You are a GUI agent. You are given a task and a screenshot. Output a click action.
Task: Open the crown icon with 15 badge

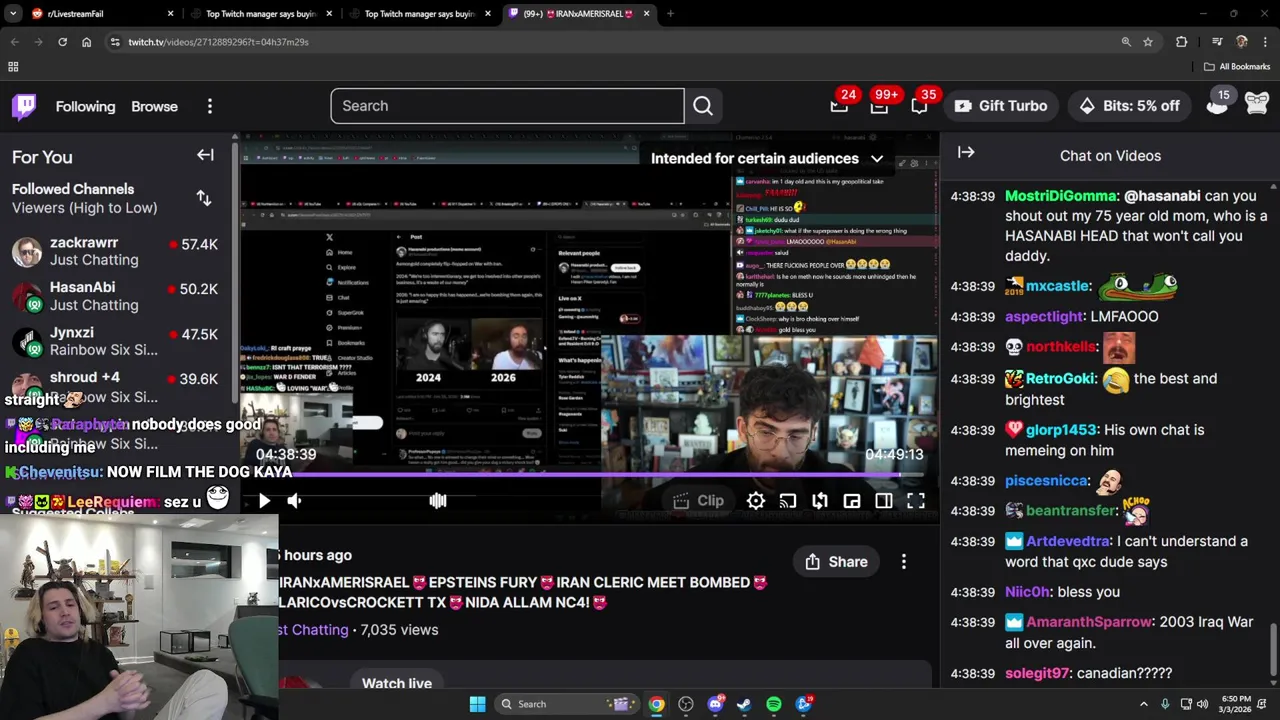coord(1217,104)
